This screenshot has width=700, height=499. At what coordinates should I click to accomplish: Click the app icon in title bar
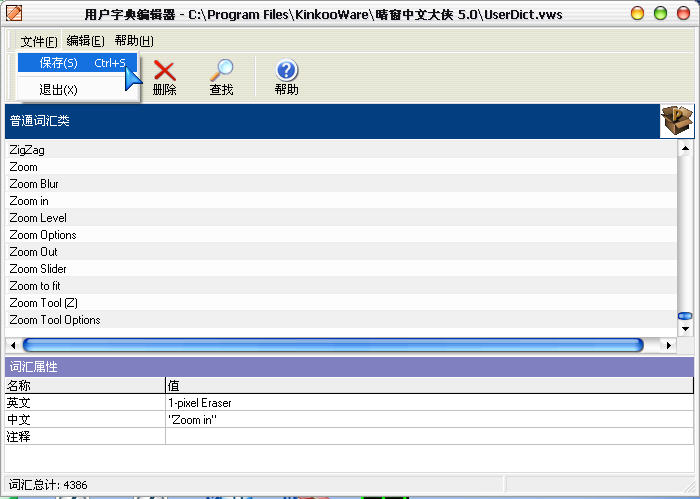[14, 13]
